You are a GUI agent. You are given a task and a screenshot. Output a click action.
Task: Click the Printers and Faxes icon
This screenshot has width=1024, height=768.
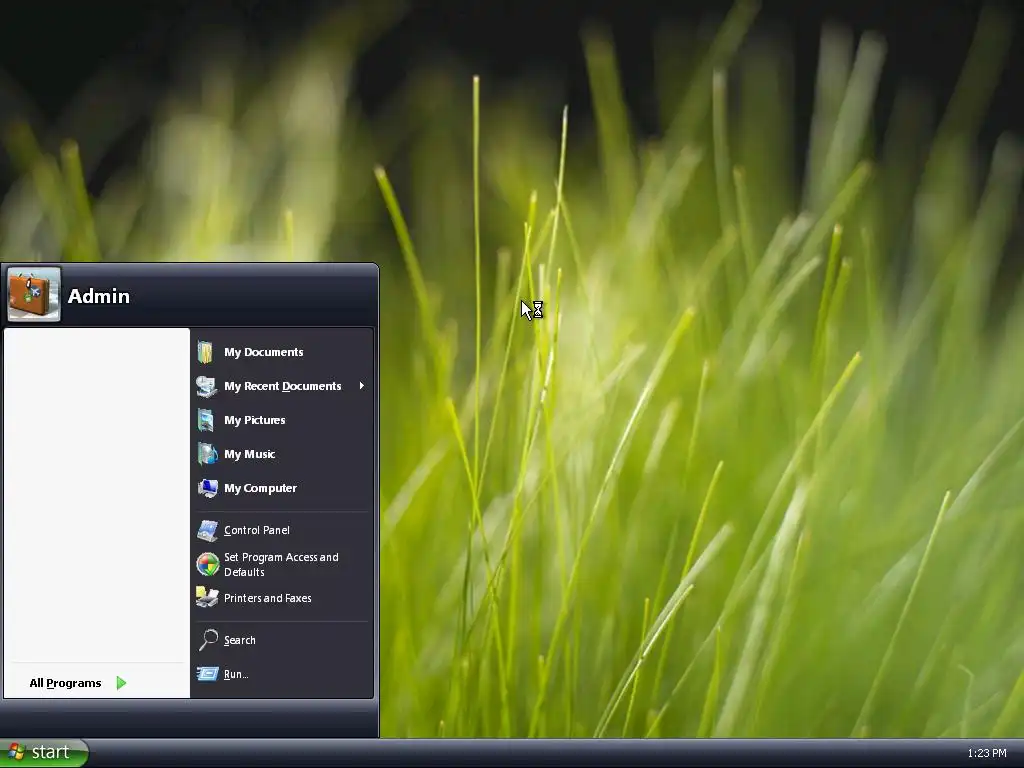pos(207,598)
